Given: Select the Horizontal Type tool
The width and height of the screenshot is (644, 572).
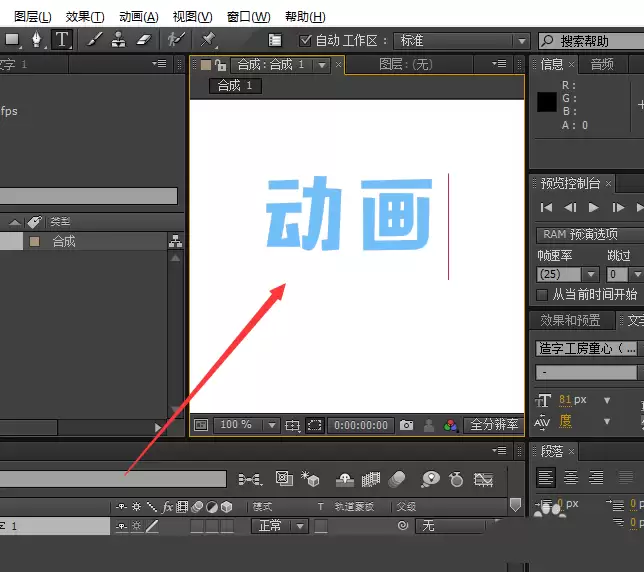Looking at the screenshot, I should pyautogui.click(x=62, y=40).
